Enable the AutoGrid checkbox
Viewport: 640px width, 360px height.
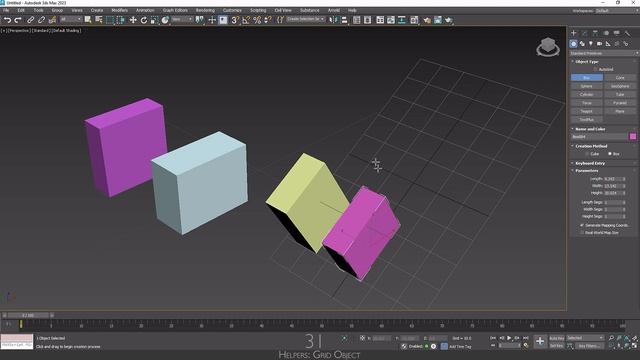[596, 69]
